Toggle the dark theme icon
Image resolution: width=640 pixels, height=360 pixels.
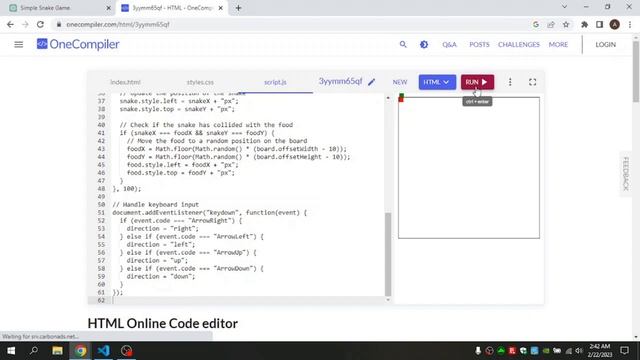click(x=424, y=44)
